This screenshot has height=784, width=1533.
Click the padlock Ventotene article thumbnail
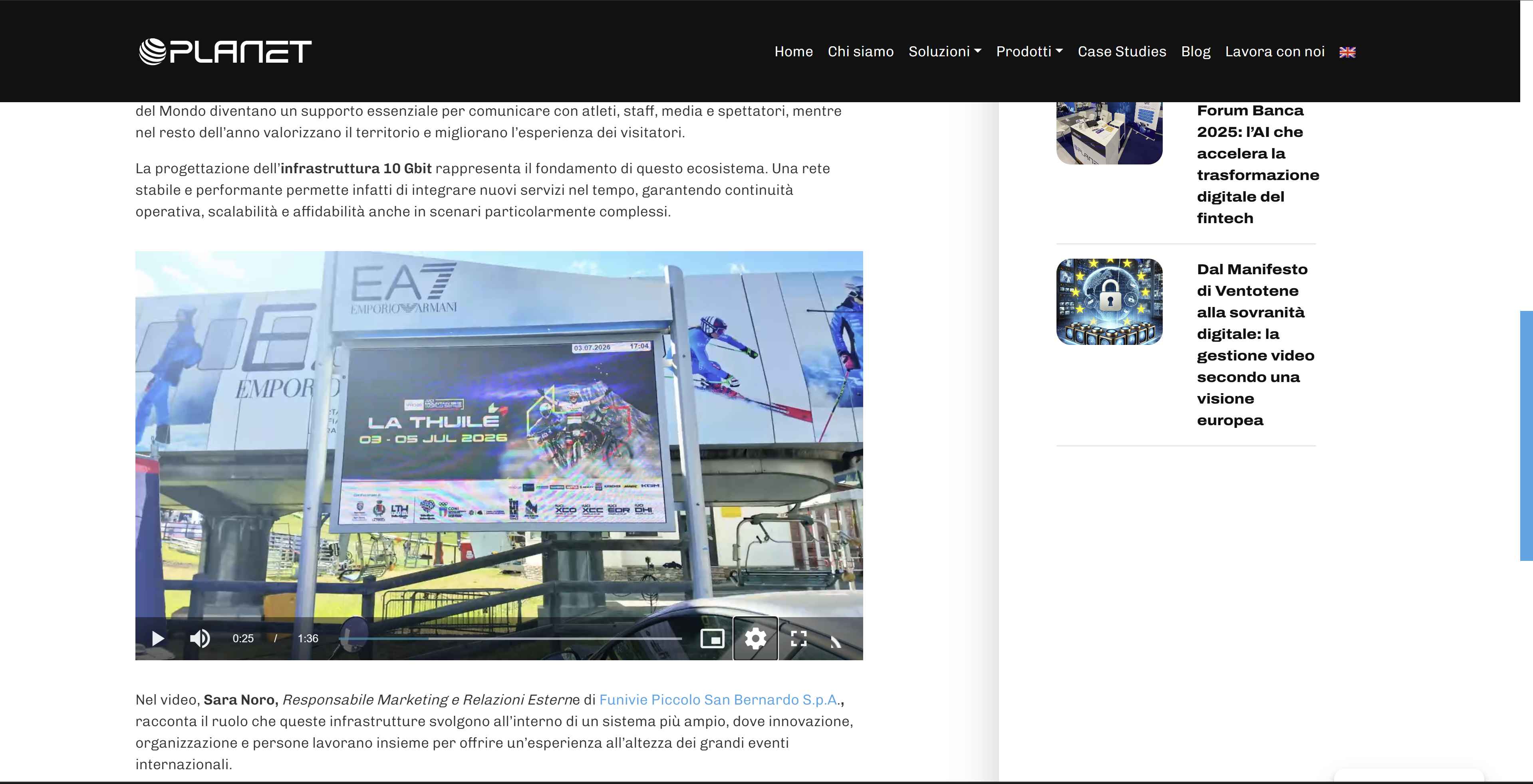pos(1109,301)
